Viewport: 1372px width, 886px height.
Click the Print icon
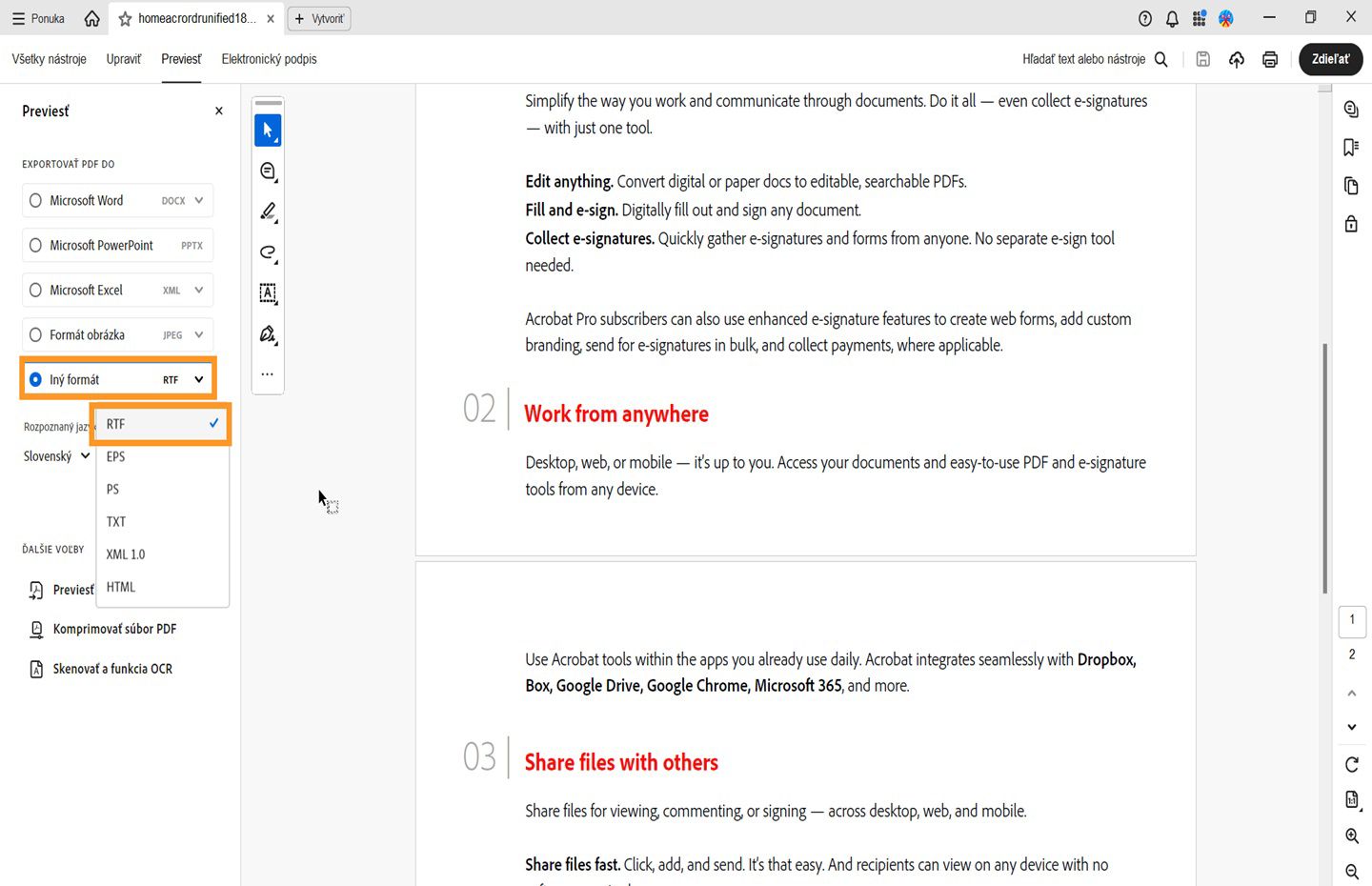[x=1270, y=59]
